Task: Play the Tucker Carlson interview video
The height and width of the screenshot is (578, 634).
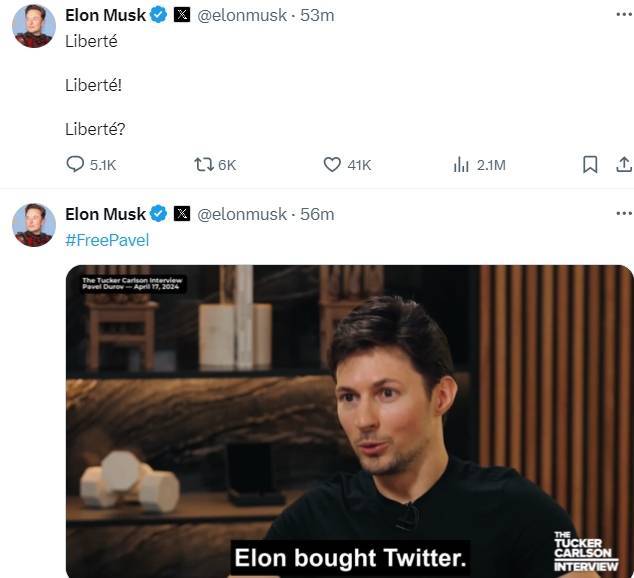Action: click(350, 421)
